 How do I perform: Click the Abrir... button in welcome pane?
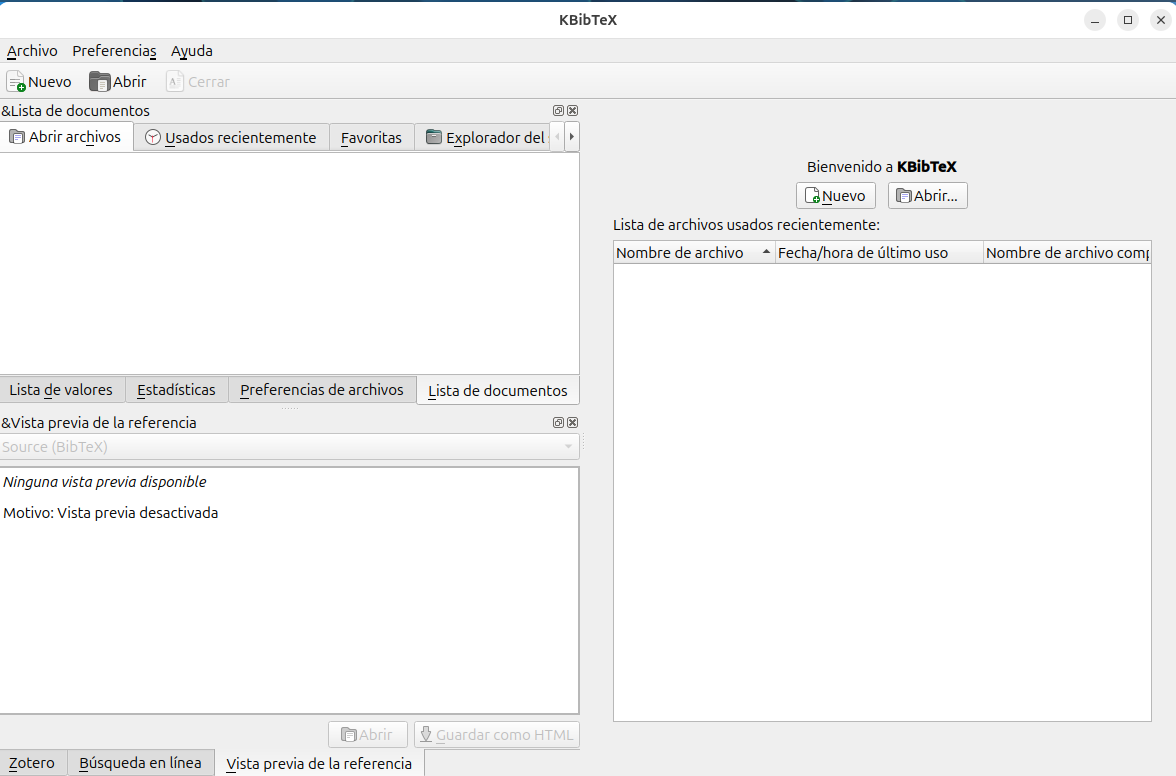point(928,196)
